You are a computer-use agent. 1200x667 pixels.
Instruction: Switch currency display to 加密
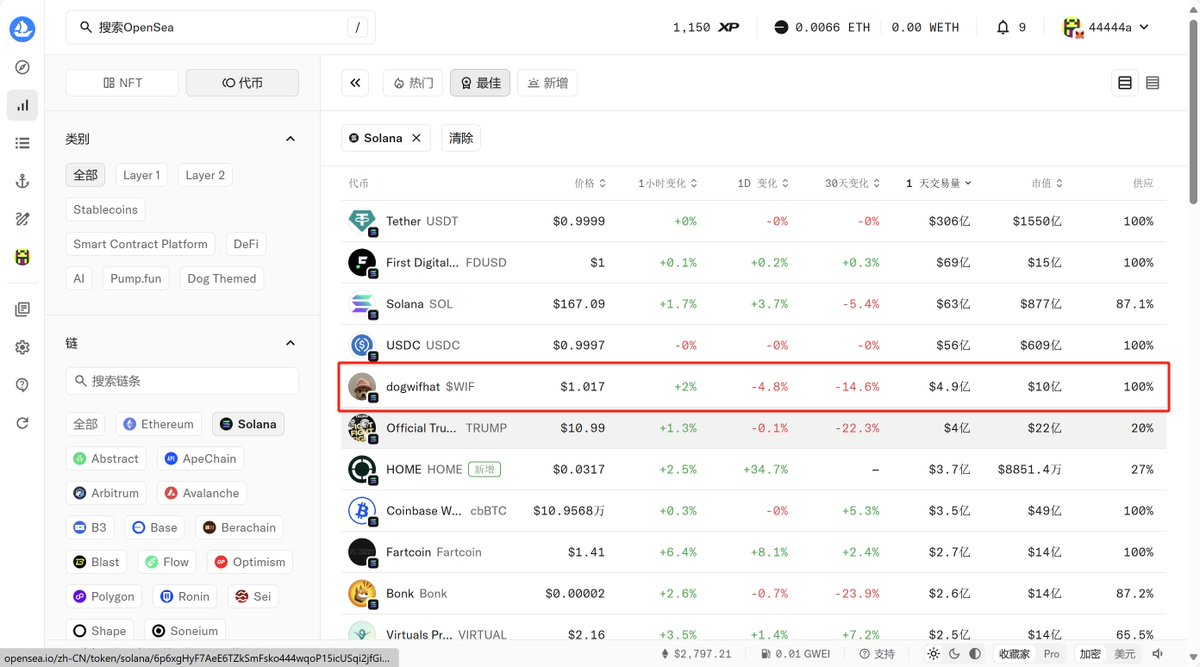pos(1089,654)
